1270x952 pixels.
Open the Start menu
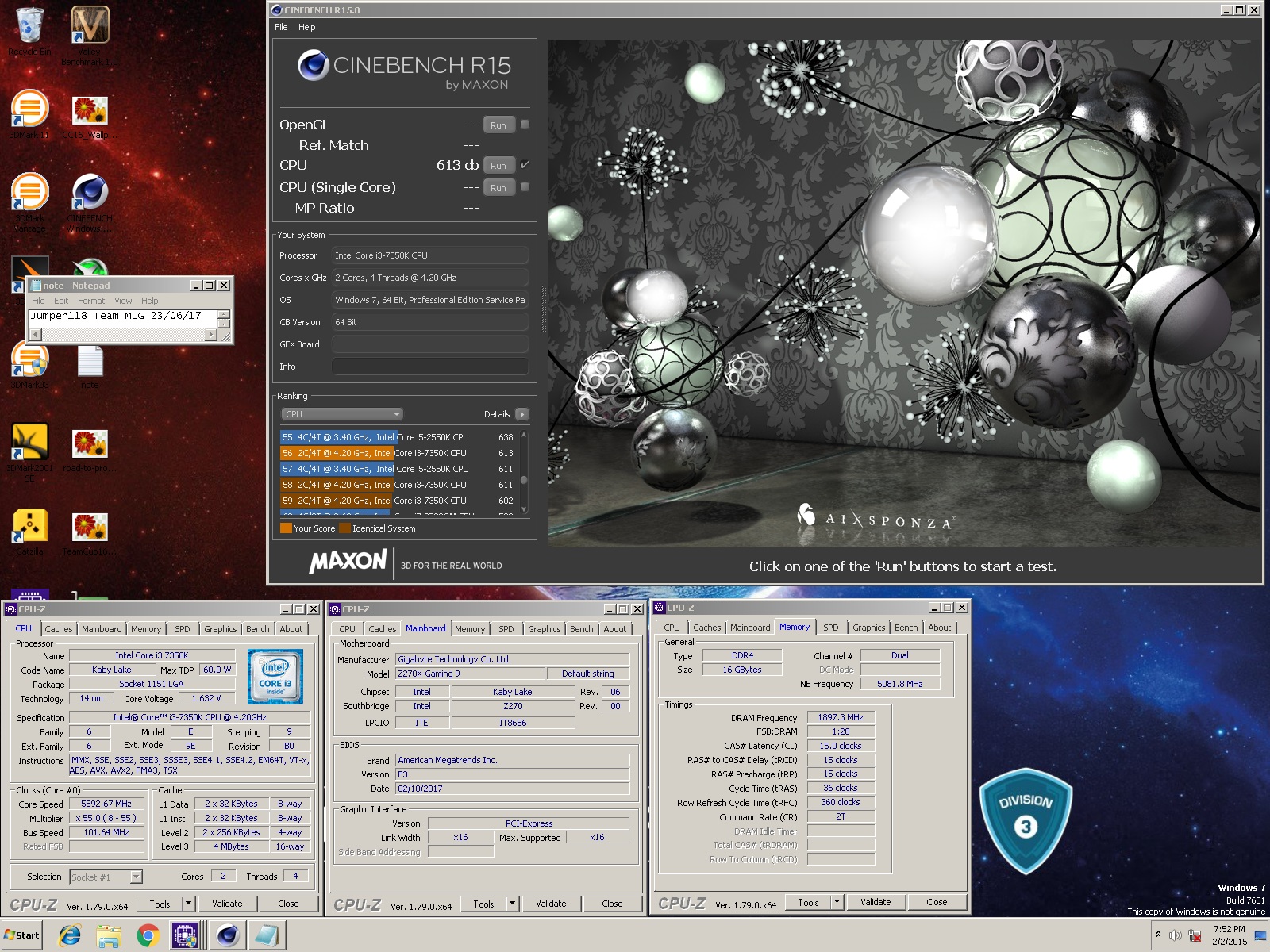[22, 935]
